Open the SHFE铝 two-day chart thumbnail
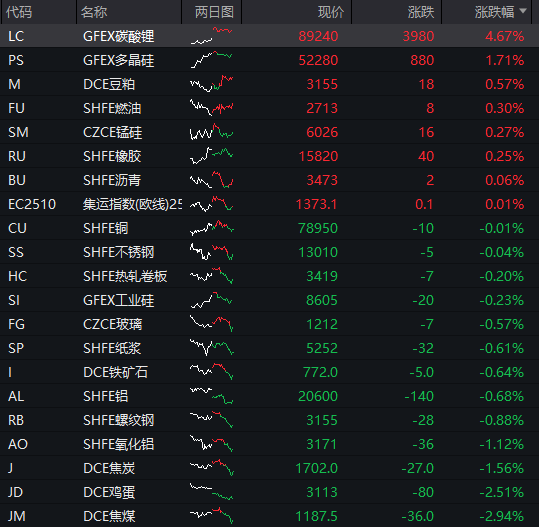Image resolution: width=539 pixels, height=527 pixels. click(212, 396)
